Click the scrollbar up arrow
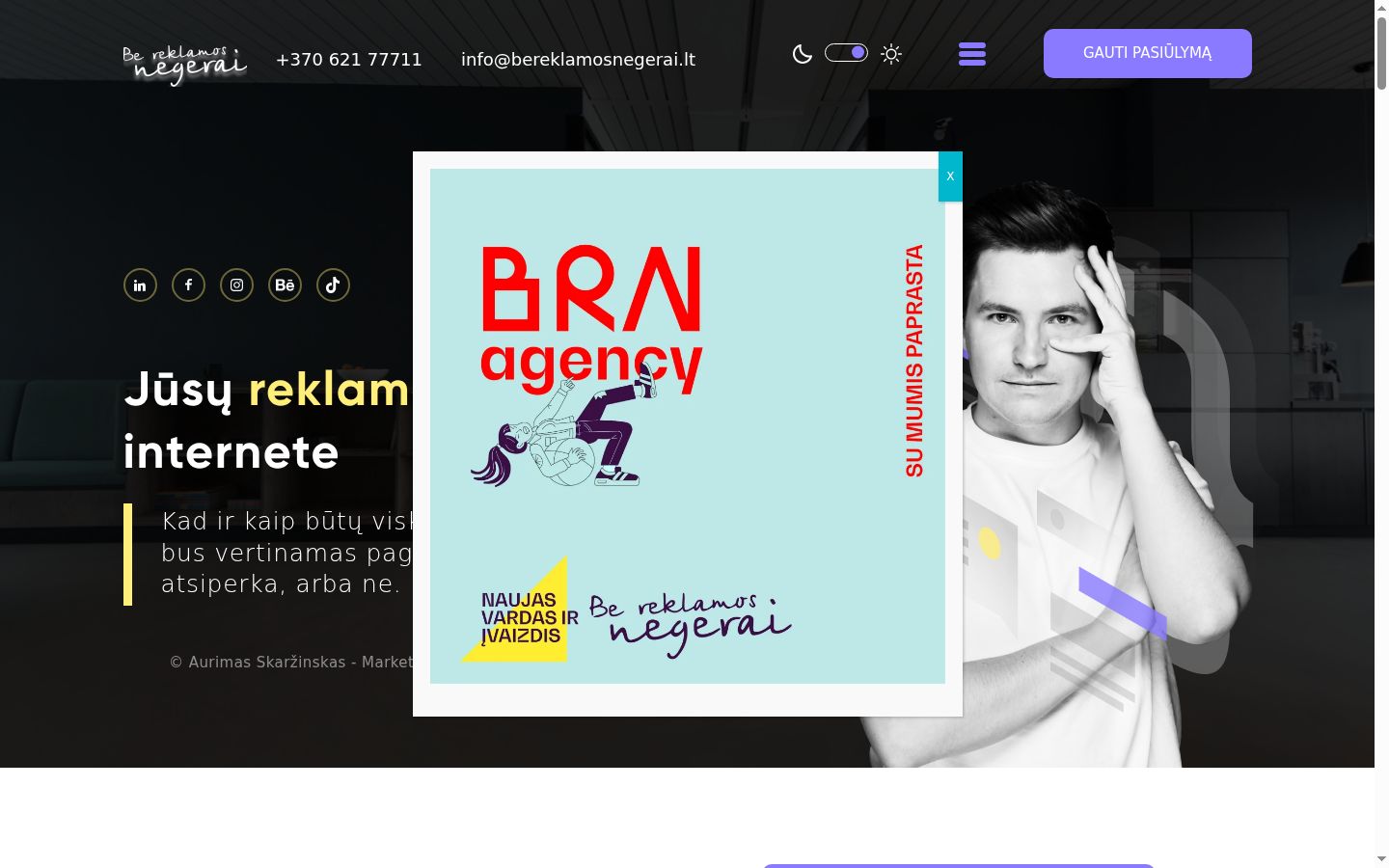Image resolution: width=1389 pixels, height=868 pixels. click(1381, 8)
